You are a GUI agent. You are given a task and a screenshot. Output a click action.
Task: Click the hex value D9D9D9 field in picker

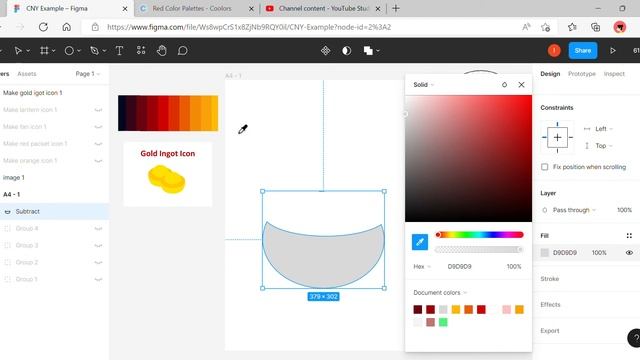click(460, 267)
